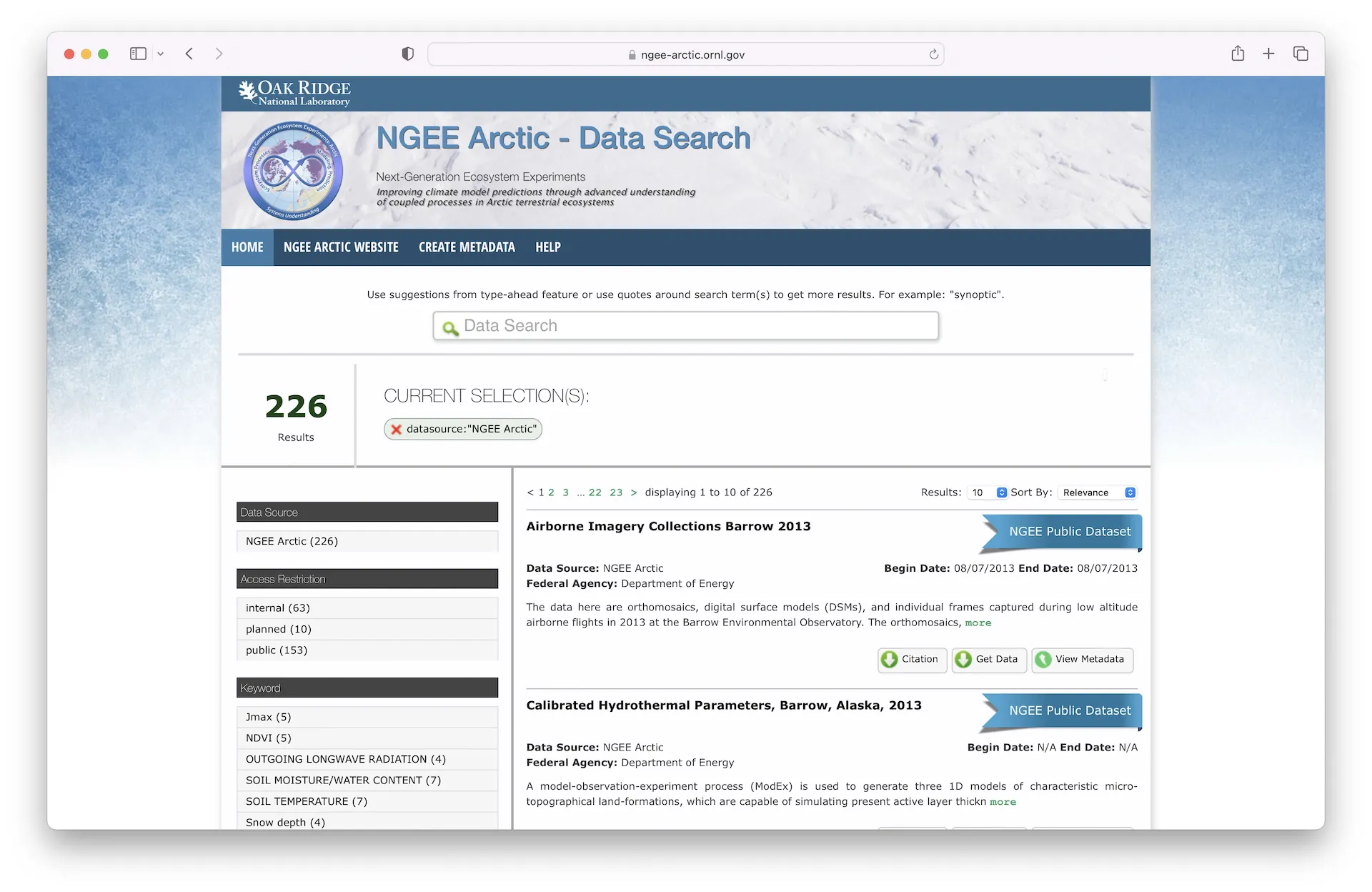Viewport: 1372px width, 892px height.
Task: Open the CREATE METADATA menu item
Action: coord(467,247)
